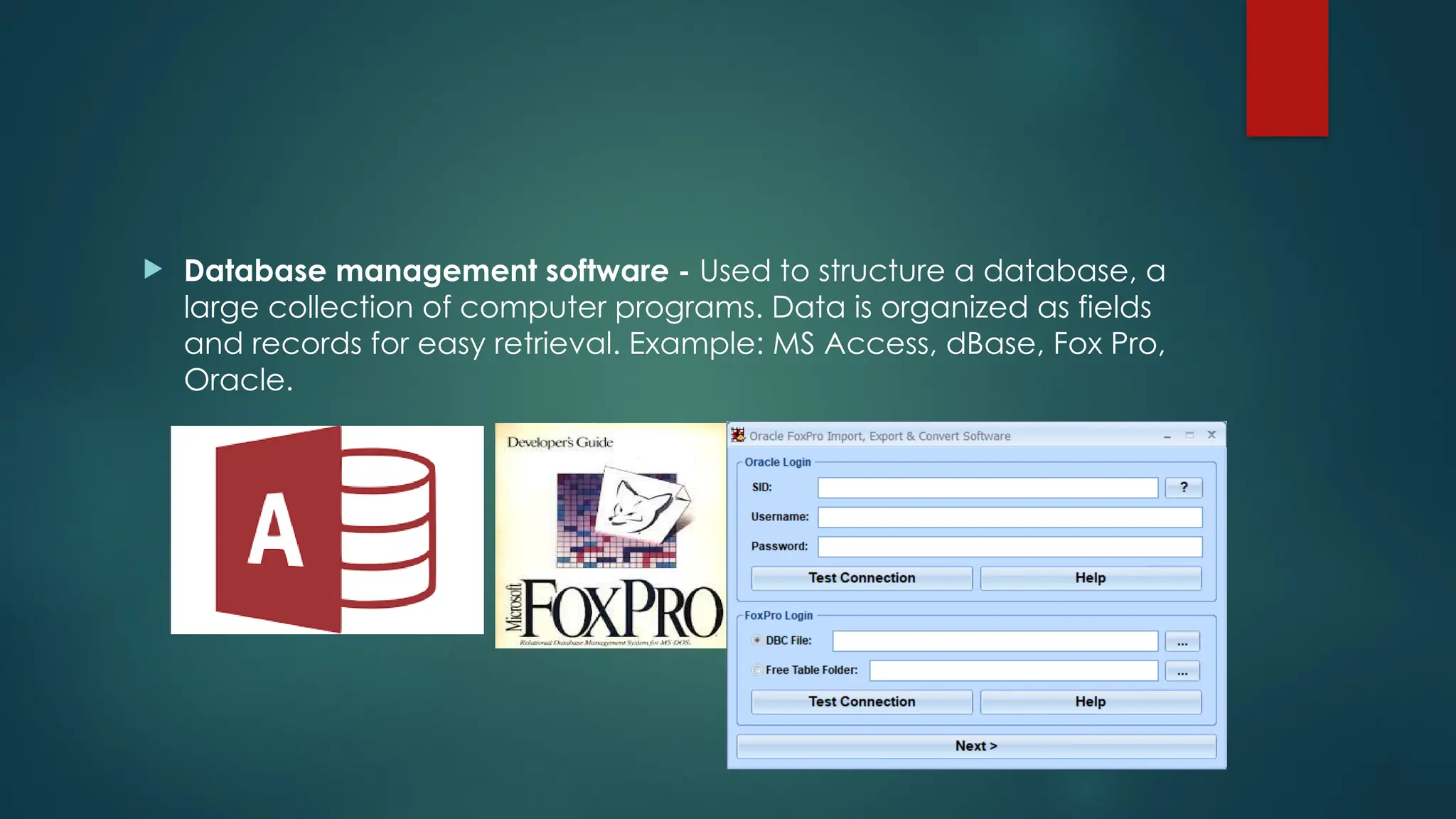This screenshot has height=819, width=1456.
Task: Click the red rectangle at slide top
Action: (1287, 68)
